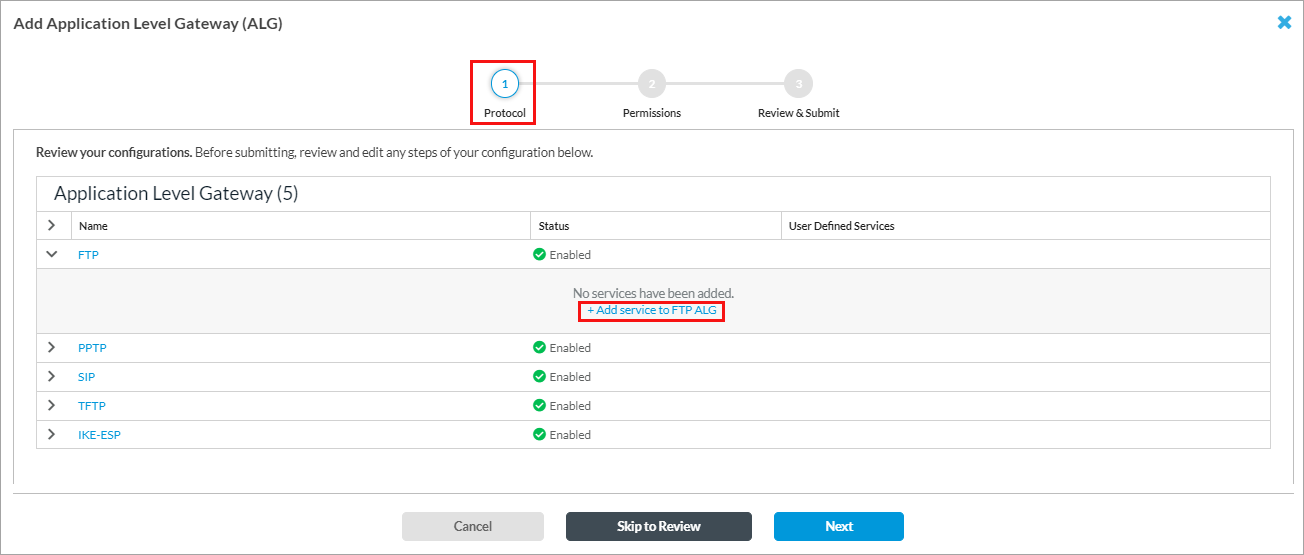This screenshot has height=555, width=1304.
Task: Jump to step 3 Review & Submit
Action: 798,84
